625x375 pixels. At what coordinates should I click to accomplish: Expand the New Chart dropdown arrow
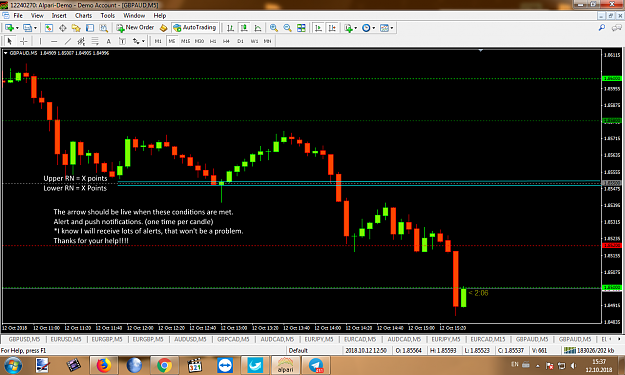coord(17,28)
